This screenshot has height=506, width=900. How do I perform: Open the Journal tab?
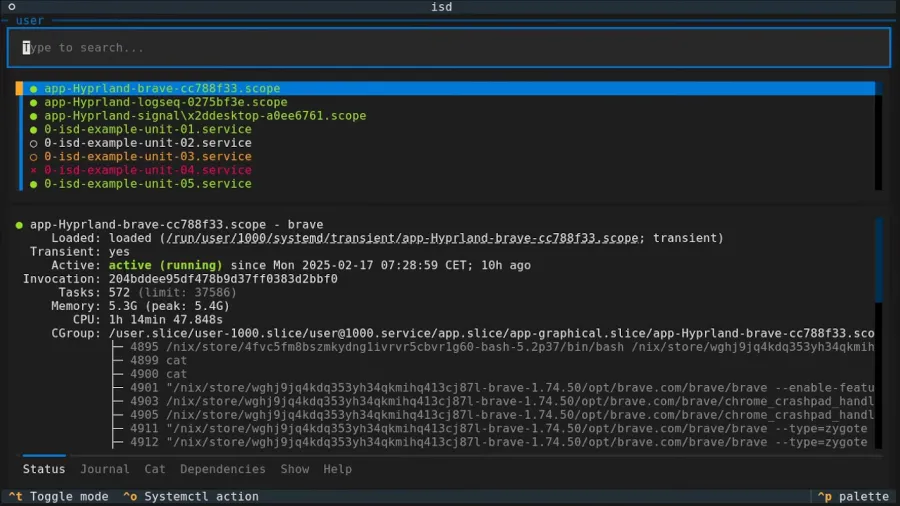point(105,469)
